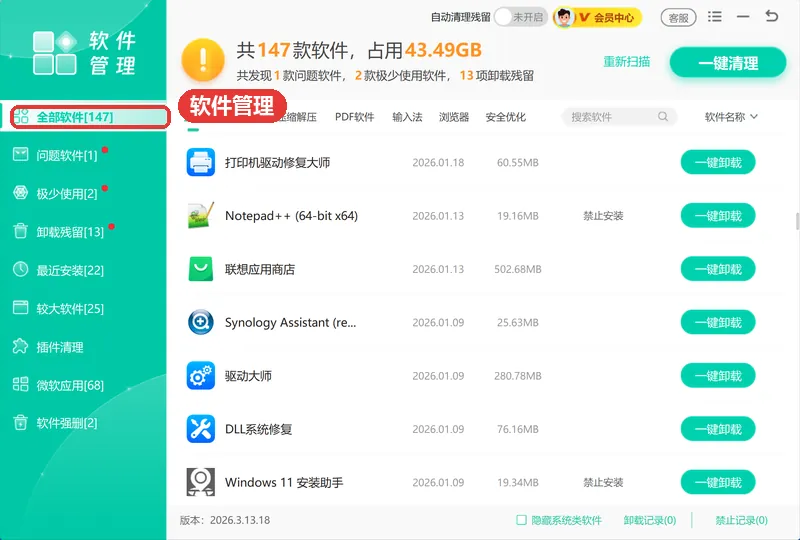Viewport: 800px width, 540px height.
Task: Click the 会员中心 button
Action: pyautogui.click(x=597, y=17)
